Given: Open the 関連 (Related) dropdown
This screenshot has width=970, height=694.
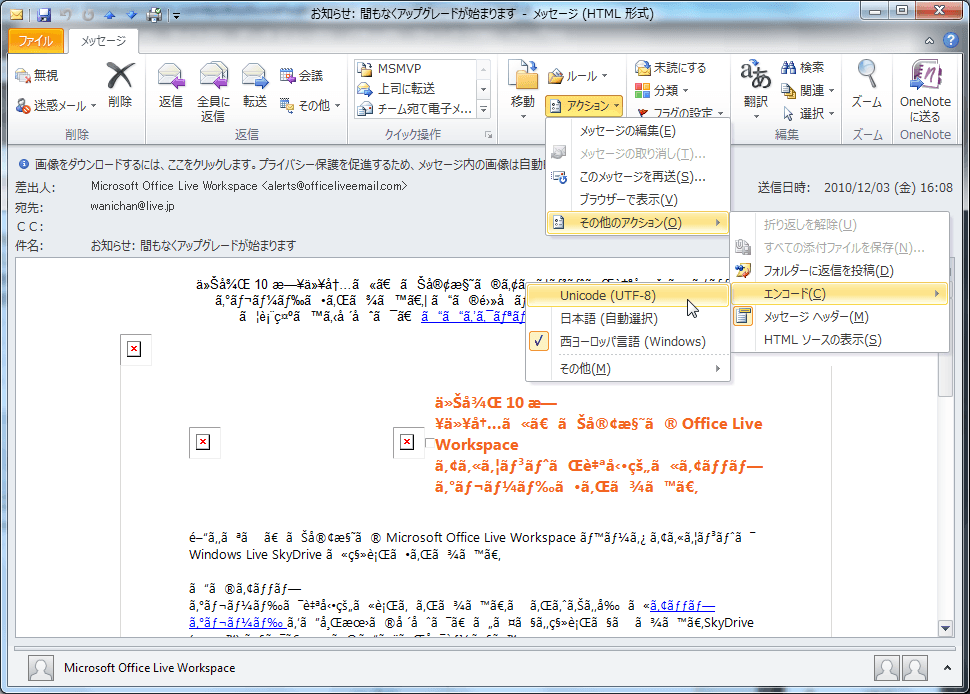Looking at the screenshot, I should 808,91.
